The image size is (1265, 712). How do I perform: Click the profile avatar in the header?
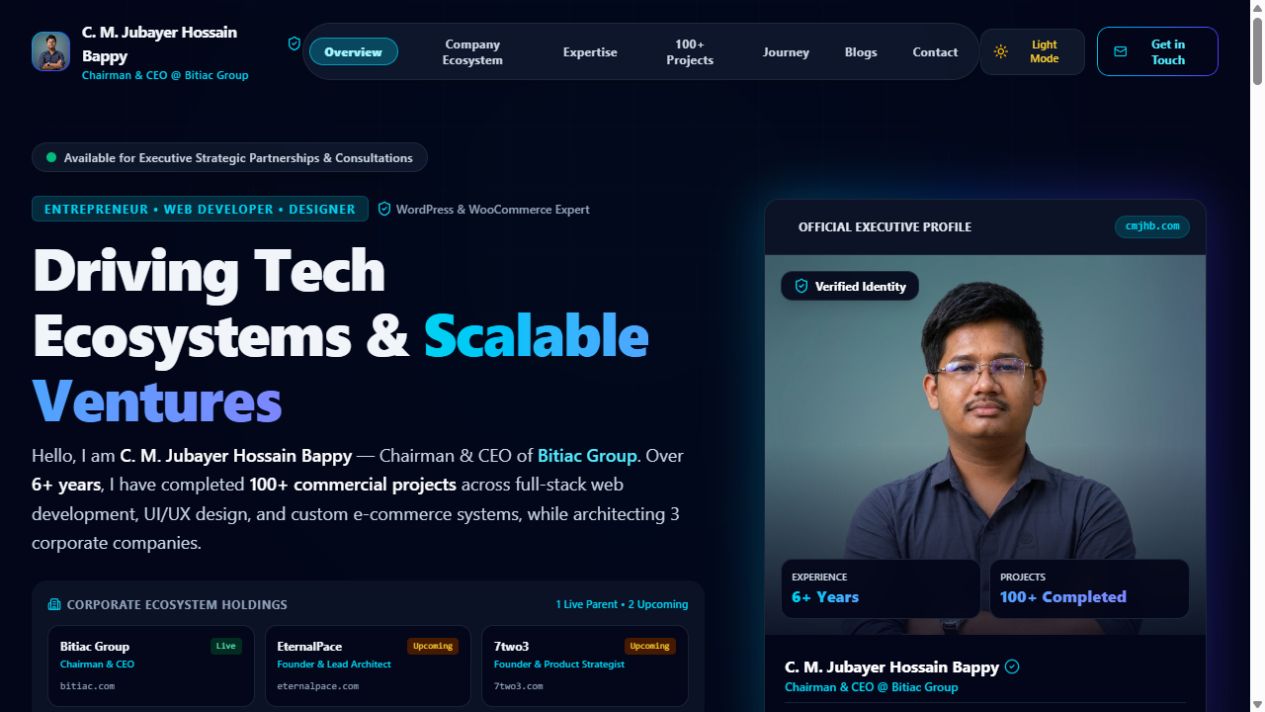tap(50, 52)
